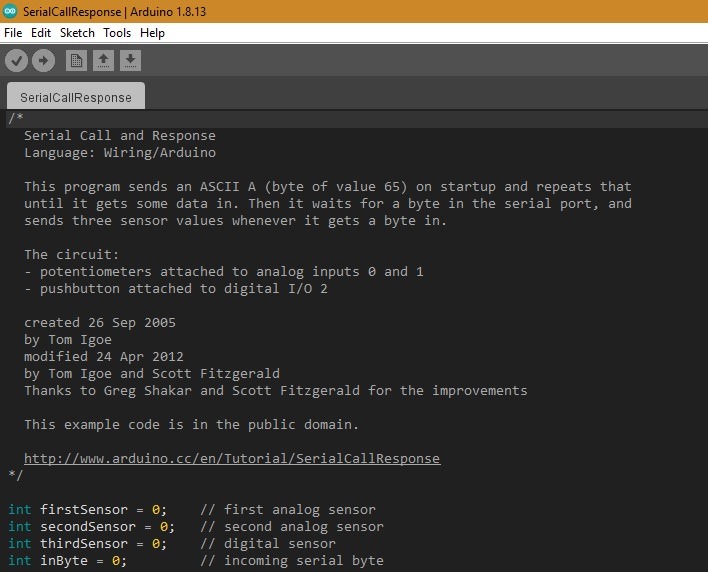
Task: Click the 'Thanks to Greg Shakar' line
Action: (x=275, y=391)
